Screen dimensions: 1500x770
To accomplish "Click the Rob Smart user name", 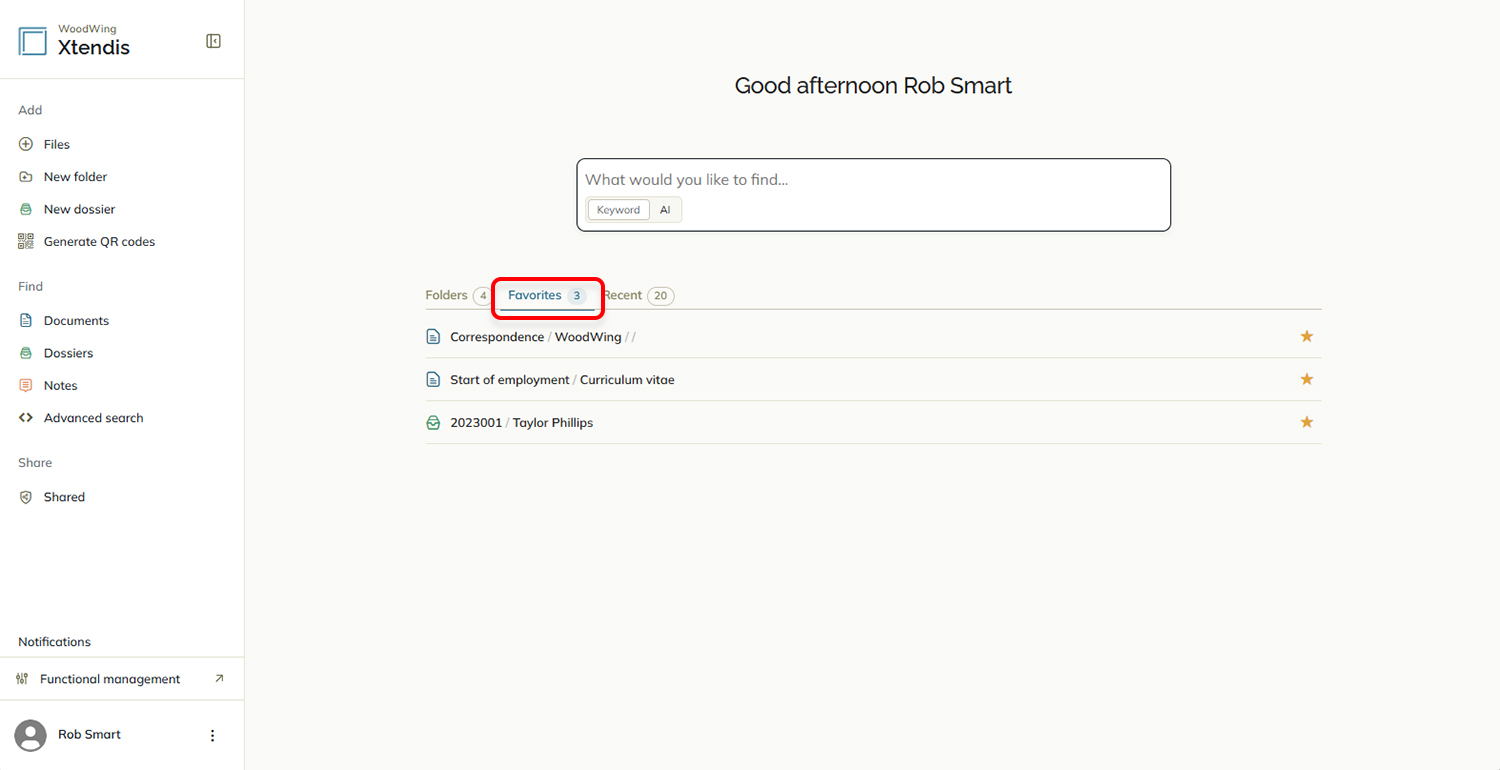I will [89, 735].
